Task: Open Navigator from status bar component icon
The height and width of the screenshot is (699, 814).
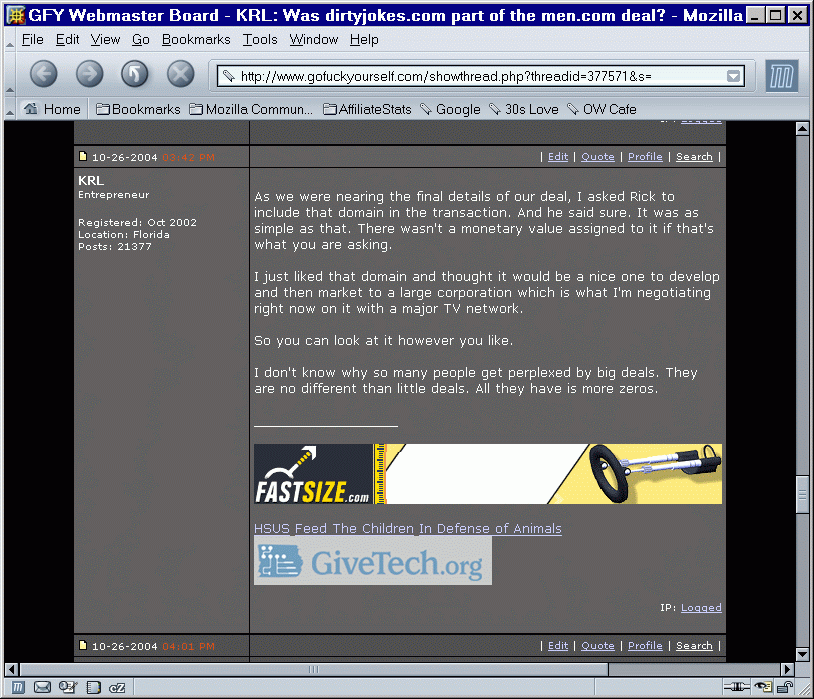Action: 18,688
